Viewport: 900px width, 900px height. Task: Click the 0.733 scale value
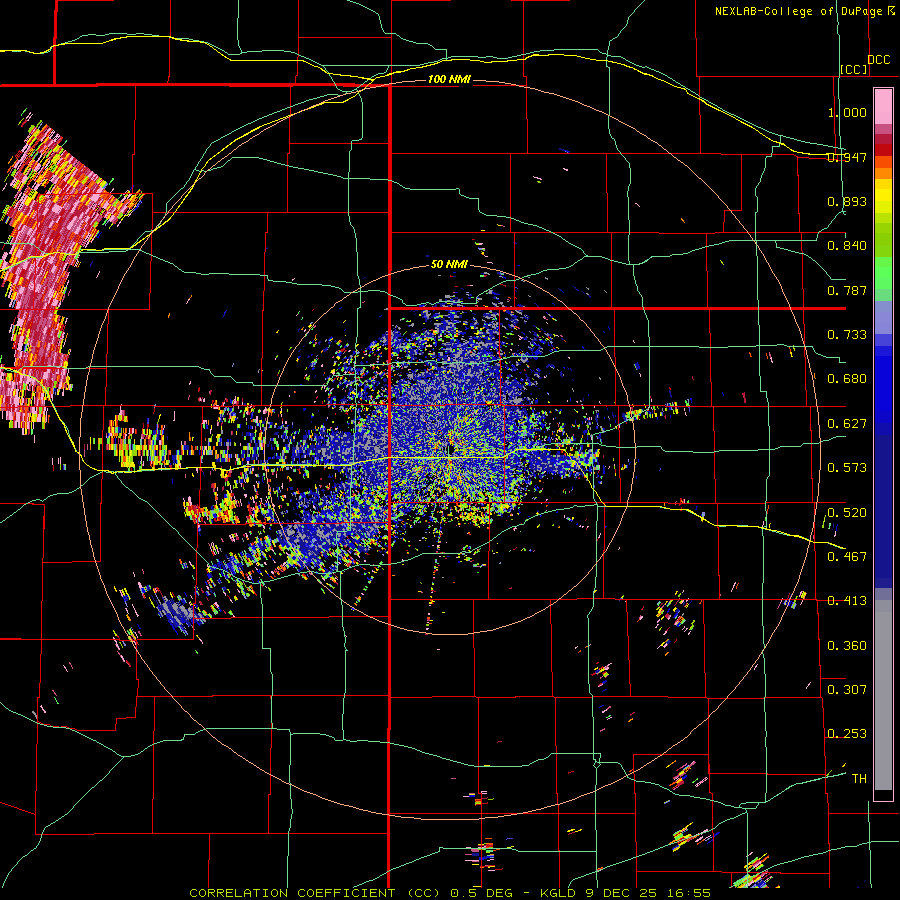(x=847, y=335)
